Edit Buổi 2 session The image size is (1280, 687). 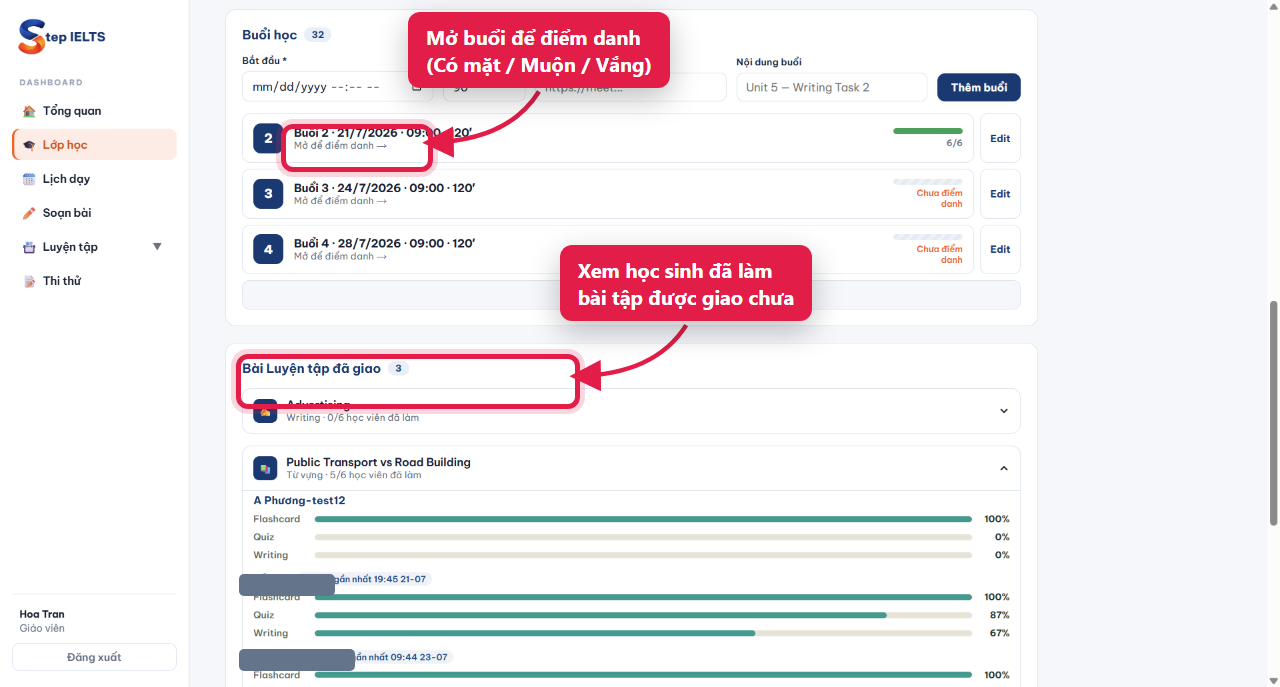(x=1000, y=138)
